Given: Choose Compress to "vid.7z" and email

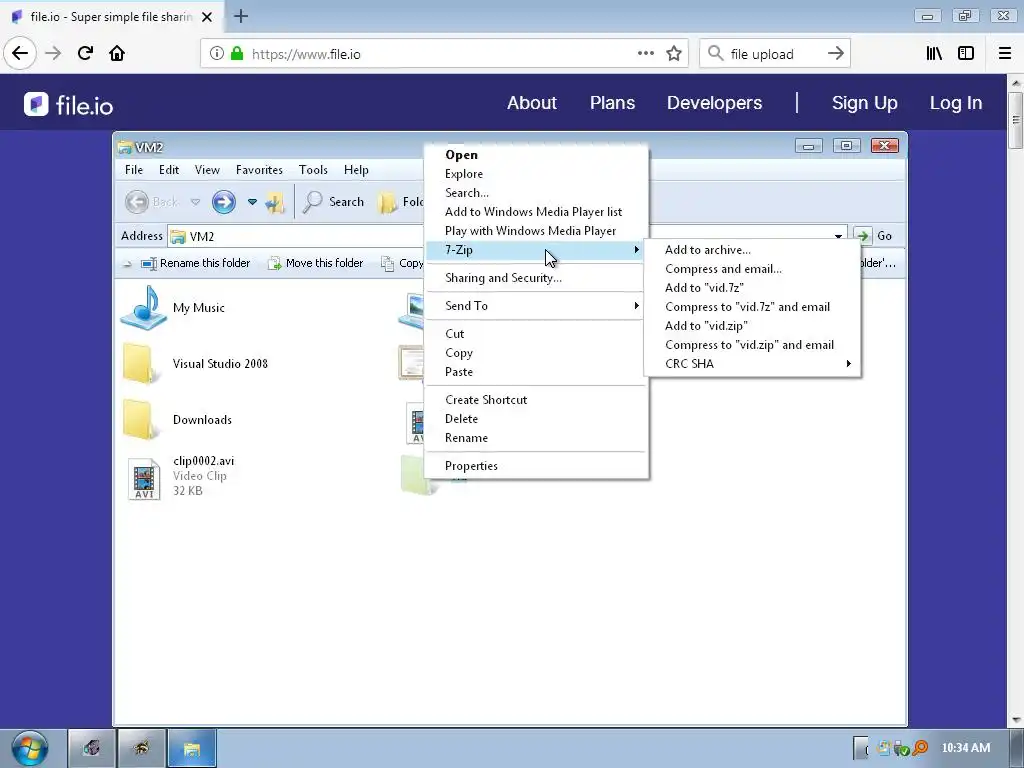Looking at the screenshot, I should 752,306.
